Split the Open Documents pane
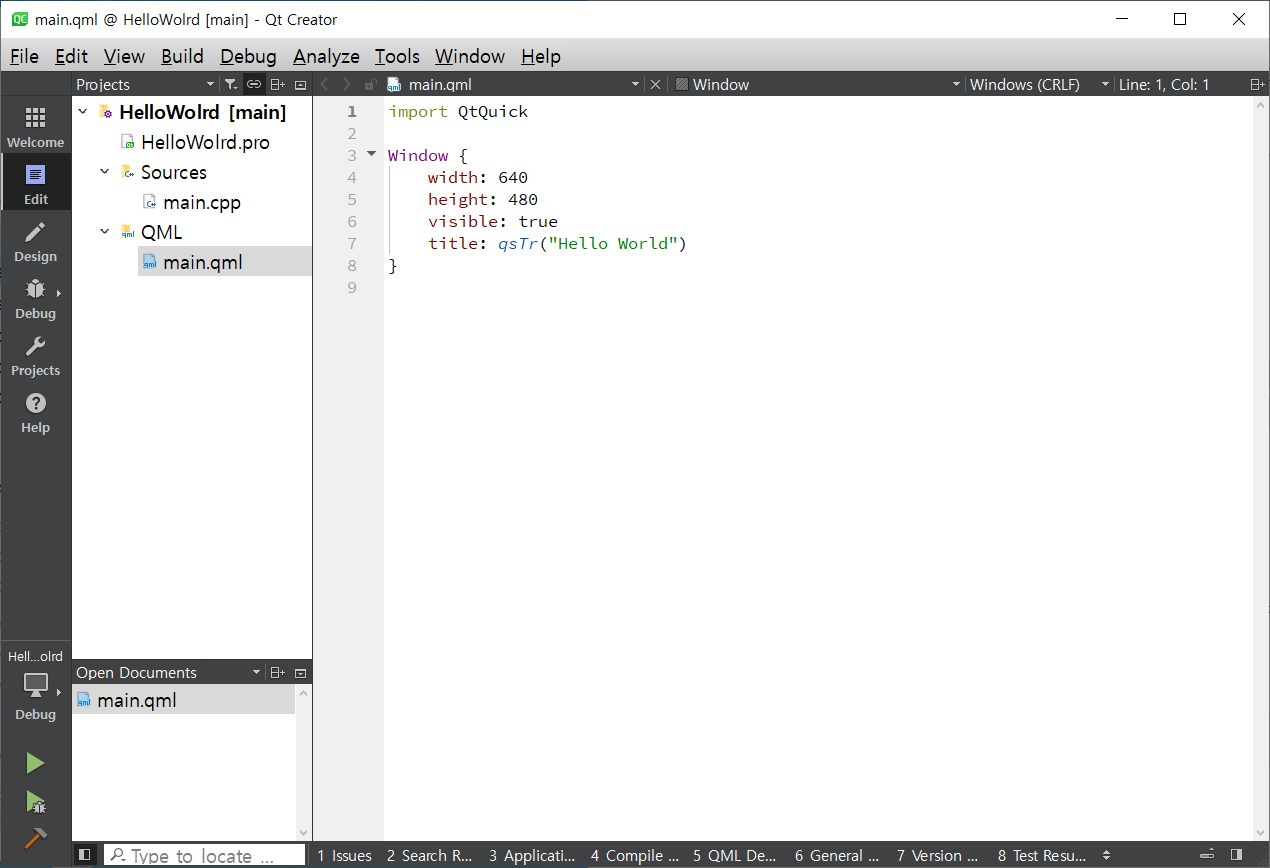The image size is (1270, 868). tap(278, 673)
